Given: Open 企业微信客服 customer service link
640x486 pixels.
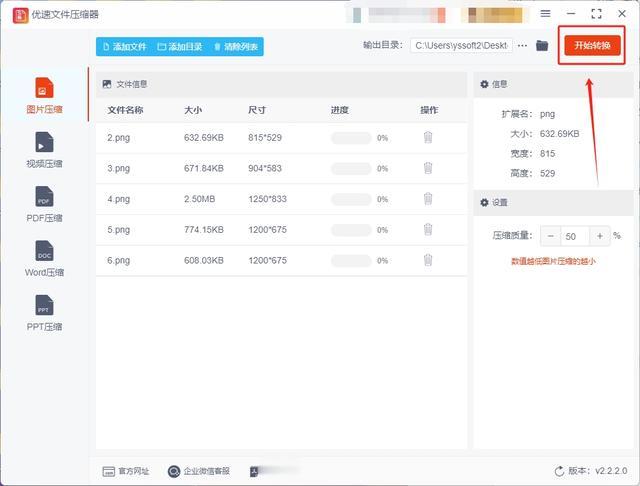Looking at the screenshot, I should [x=198, y=471].
